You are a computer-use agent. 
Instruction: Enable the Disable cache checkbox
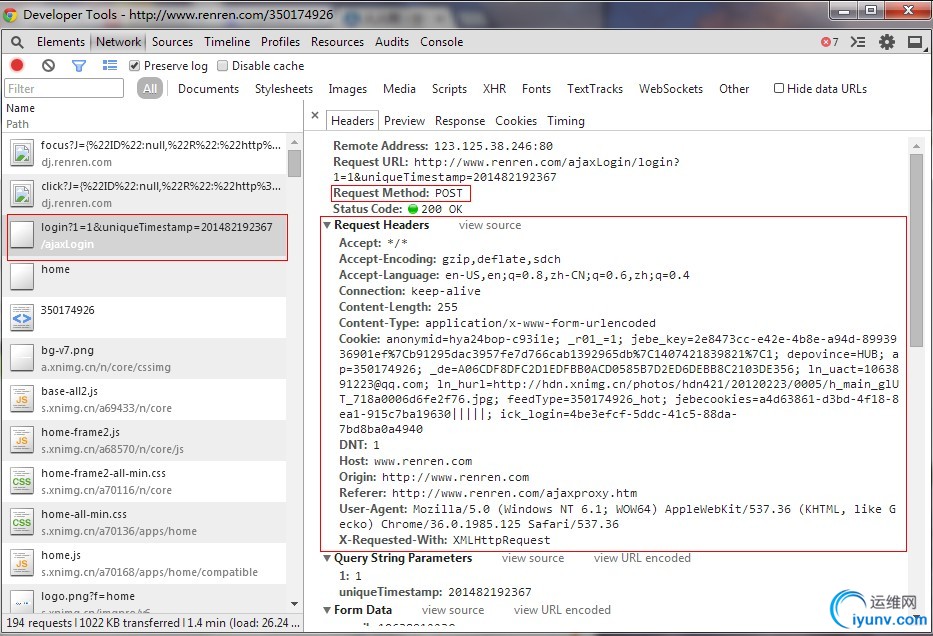(x=223, y=65)
